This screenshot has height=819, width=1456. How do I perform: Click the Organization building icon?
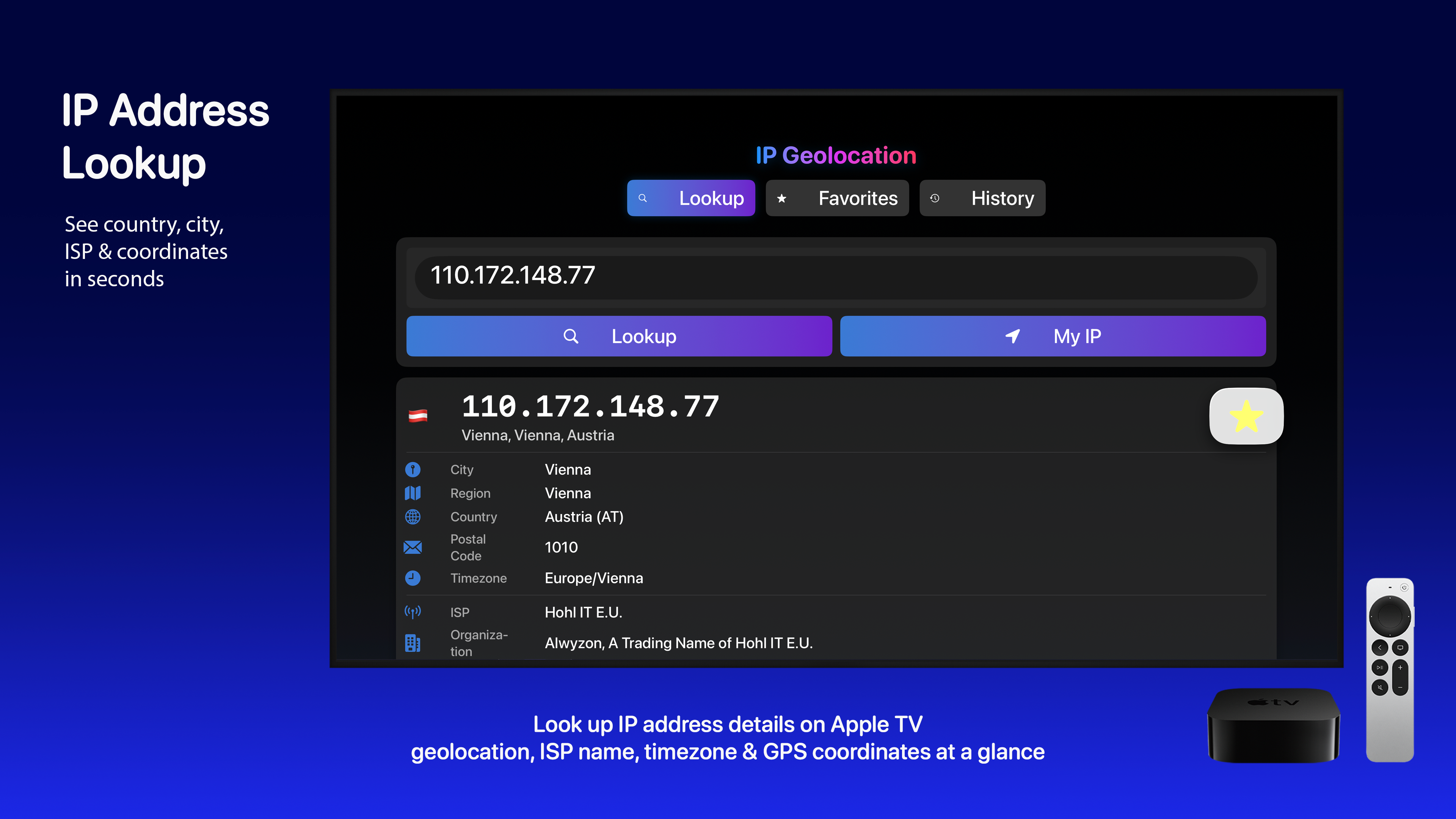click(413, 643)
